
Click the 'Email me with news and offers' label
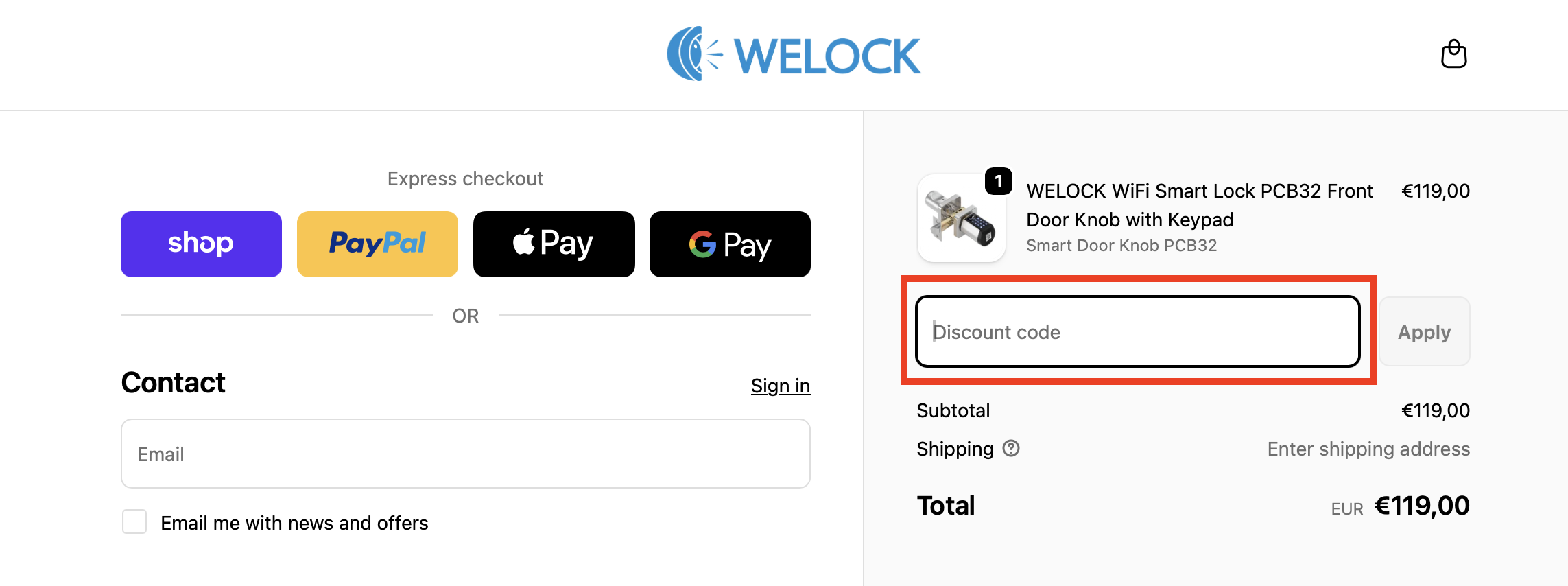[x=294, y=523]
